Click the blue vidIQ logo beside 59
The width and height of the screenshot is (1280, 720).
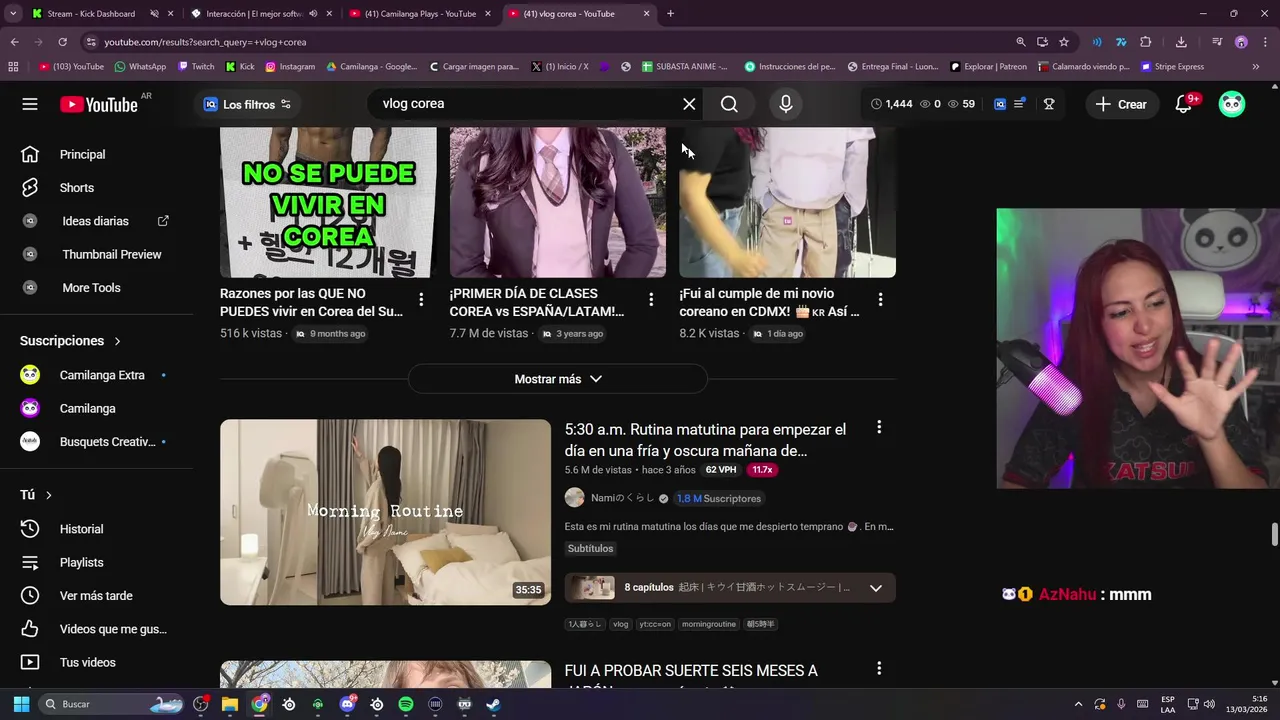click(x=999, y=104)
